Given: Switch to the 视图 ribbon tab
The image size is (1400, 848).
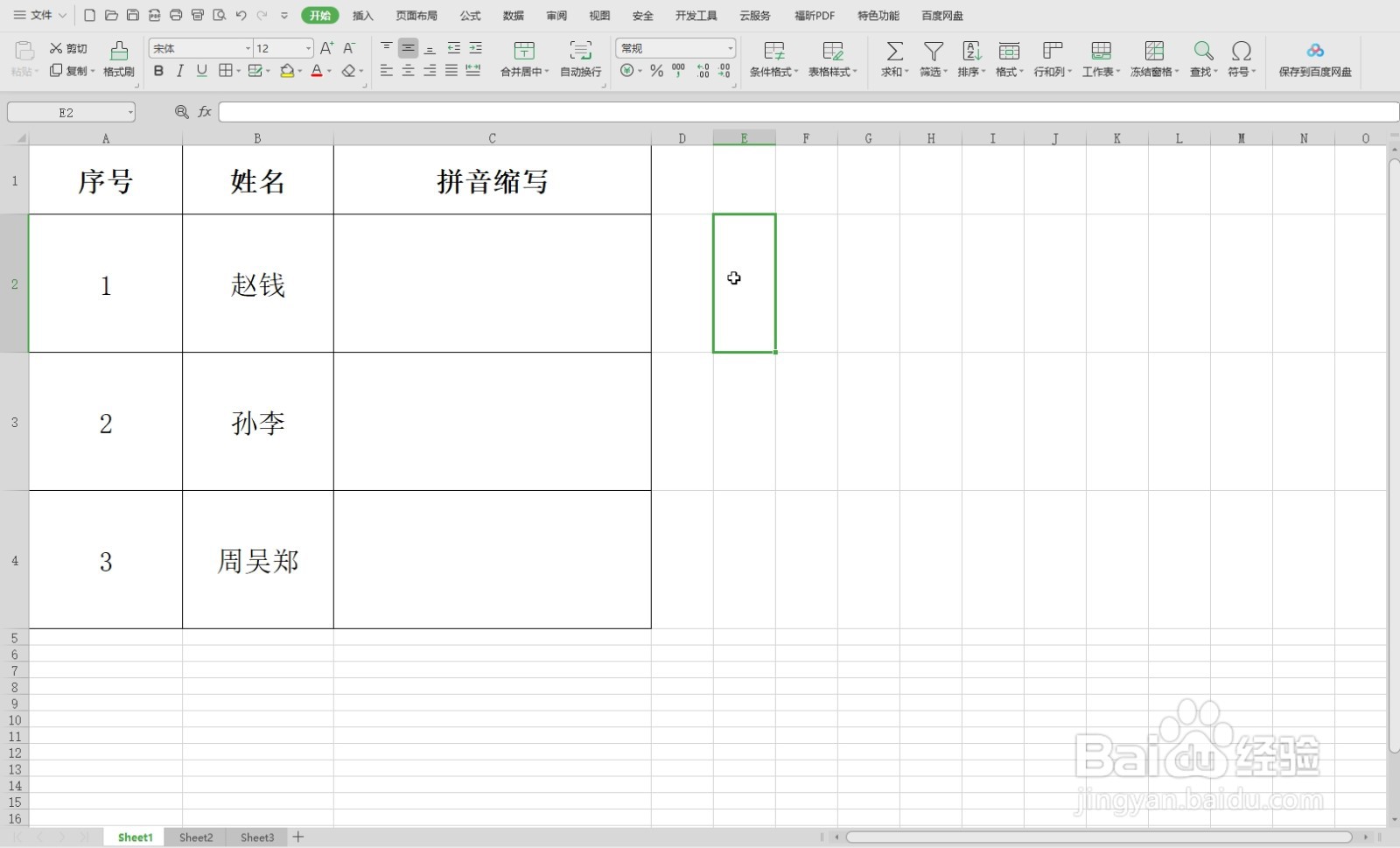Looking at the screenshot, I should point(599,16).
